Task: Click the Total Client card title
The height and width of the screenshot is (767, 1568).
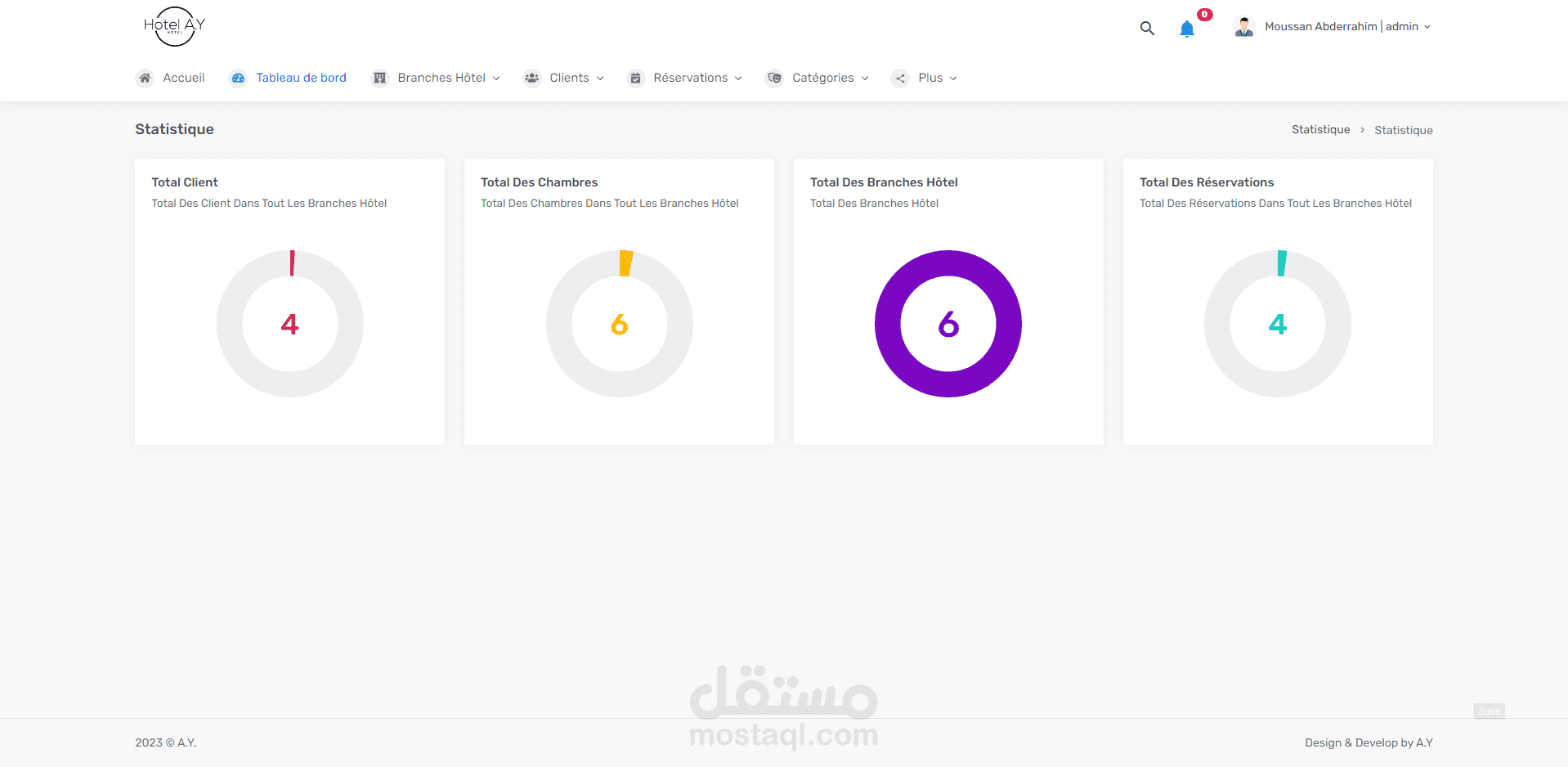Action: coord(185,182)
